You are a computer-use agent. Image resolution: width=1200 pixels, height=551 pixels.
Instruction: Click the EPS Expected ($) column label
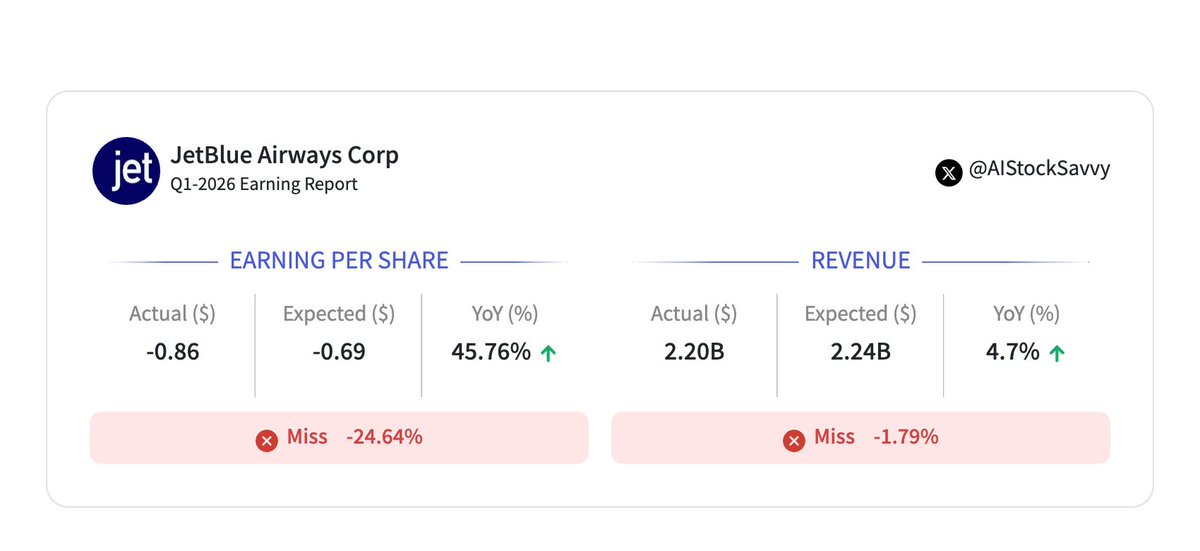pyautogui.click(x=338, y=314)
